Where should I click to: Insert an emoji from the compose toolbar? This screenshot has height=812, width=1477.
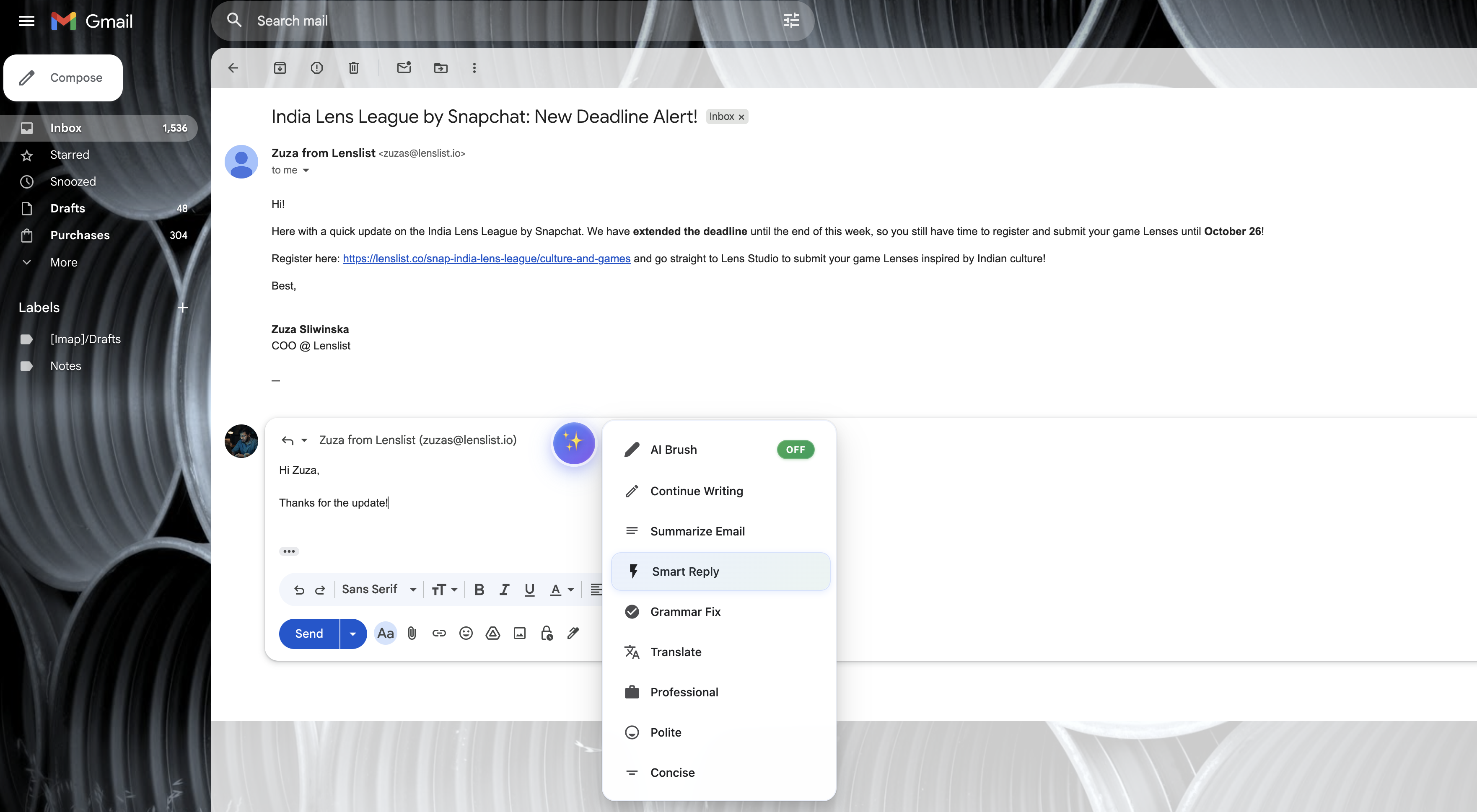(466, 633)
